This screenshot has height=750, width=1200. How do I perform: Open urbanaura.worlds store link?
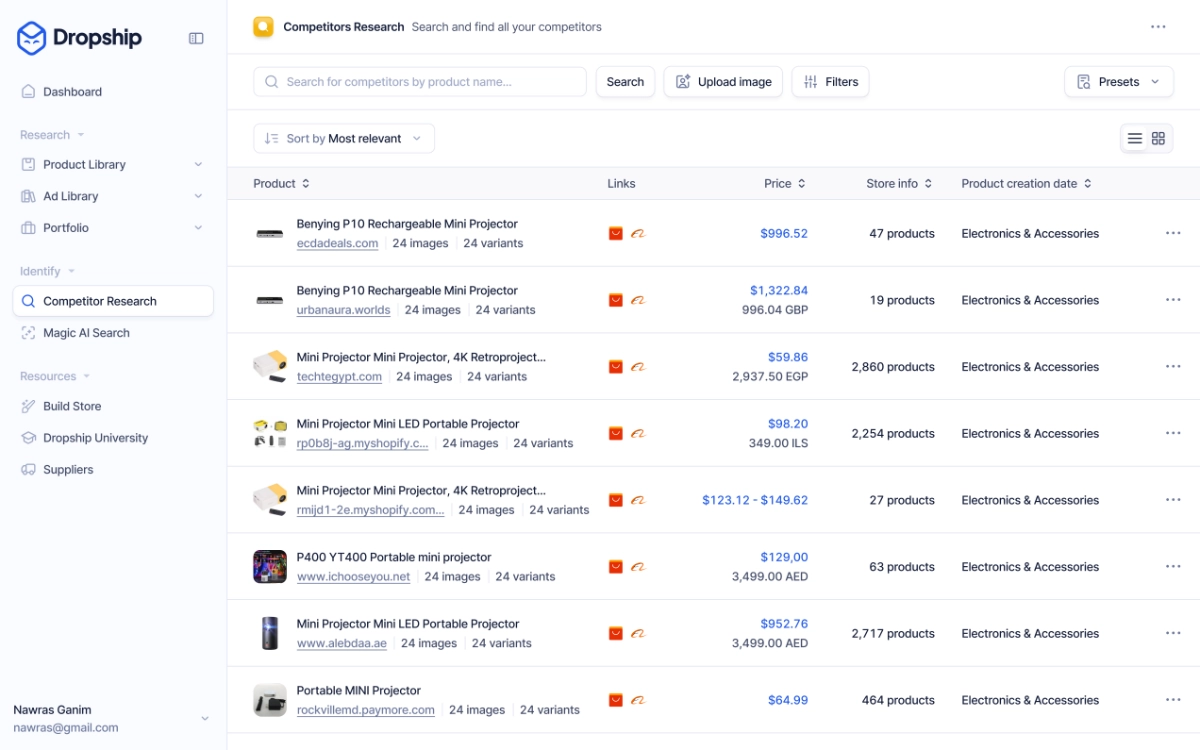coord(343,310)
